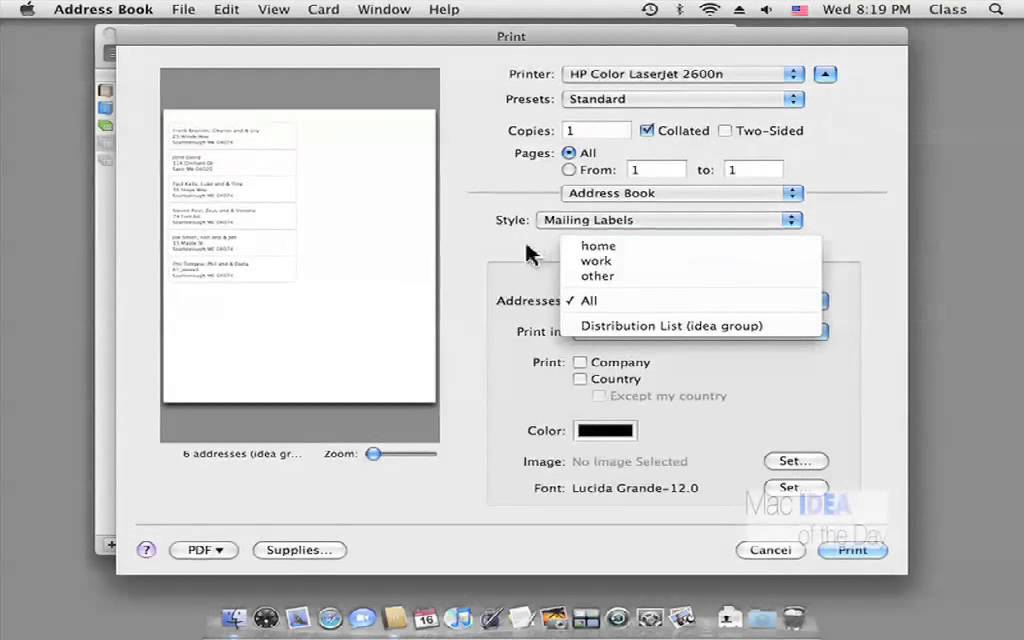Collapse print dialog with blue triangle button
This screenshot has width=1024, height=640.
tap(825, 74)
